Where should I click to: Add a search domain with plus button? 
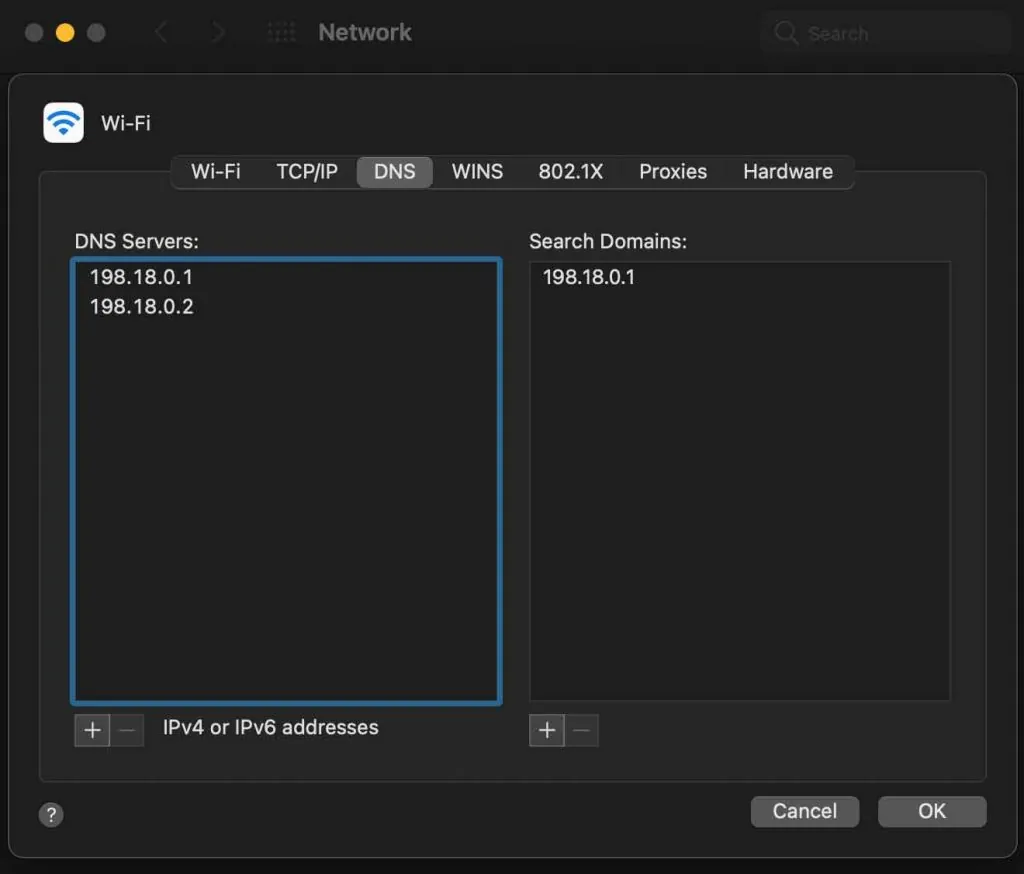click(547, 730)
